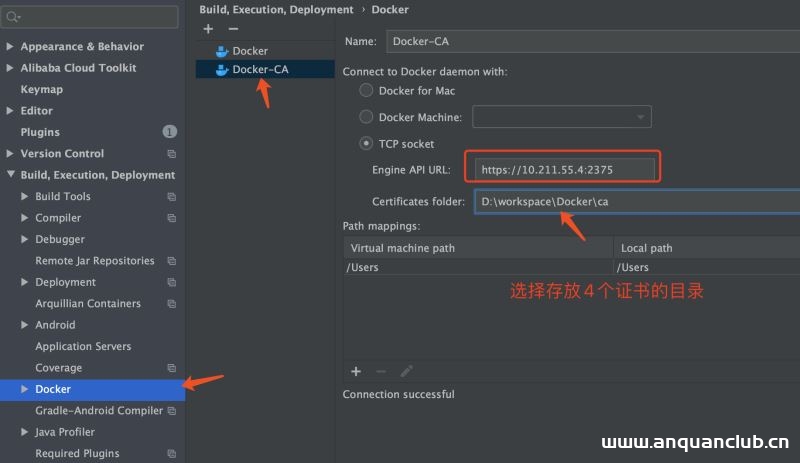
Task: Collapse Build, Execution, Deployment section
Action: tap(11, 175)
